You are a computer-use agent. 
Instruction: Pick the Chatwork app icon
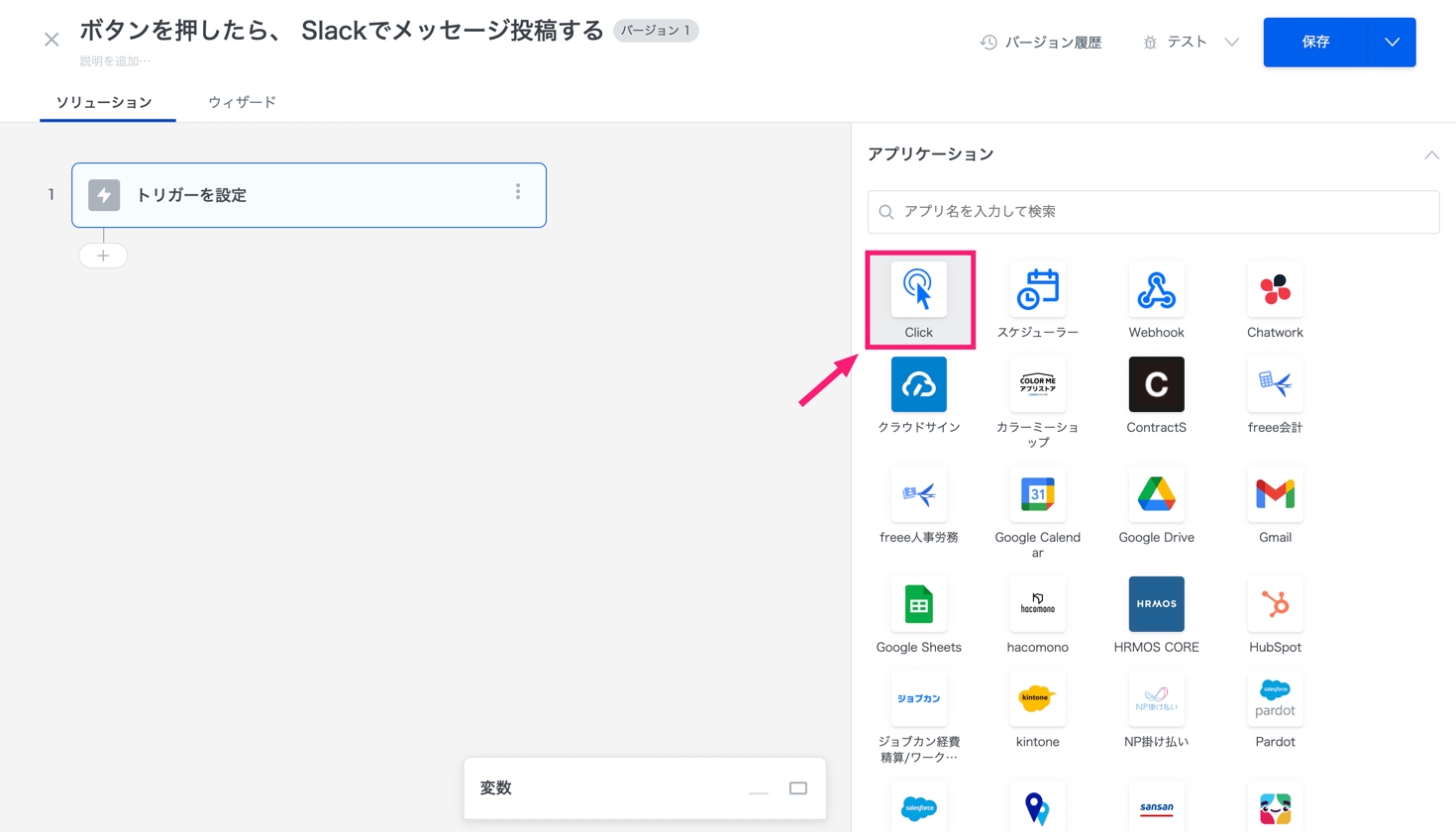click(1275, 290)
